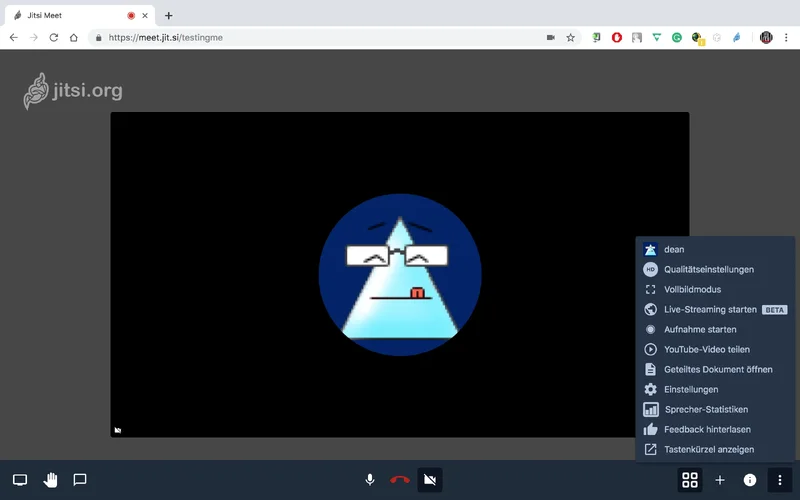Choose Tastenkürzel anzeigen
The image size is (800, 500).
(715, 449)
